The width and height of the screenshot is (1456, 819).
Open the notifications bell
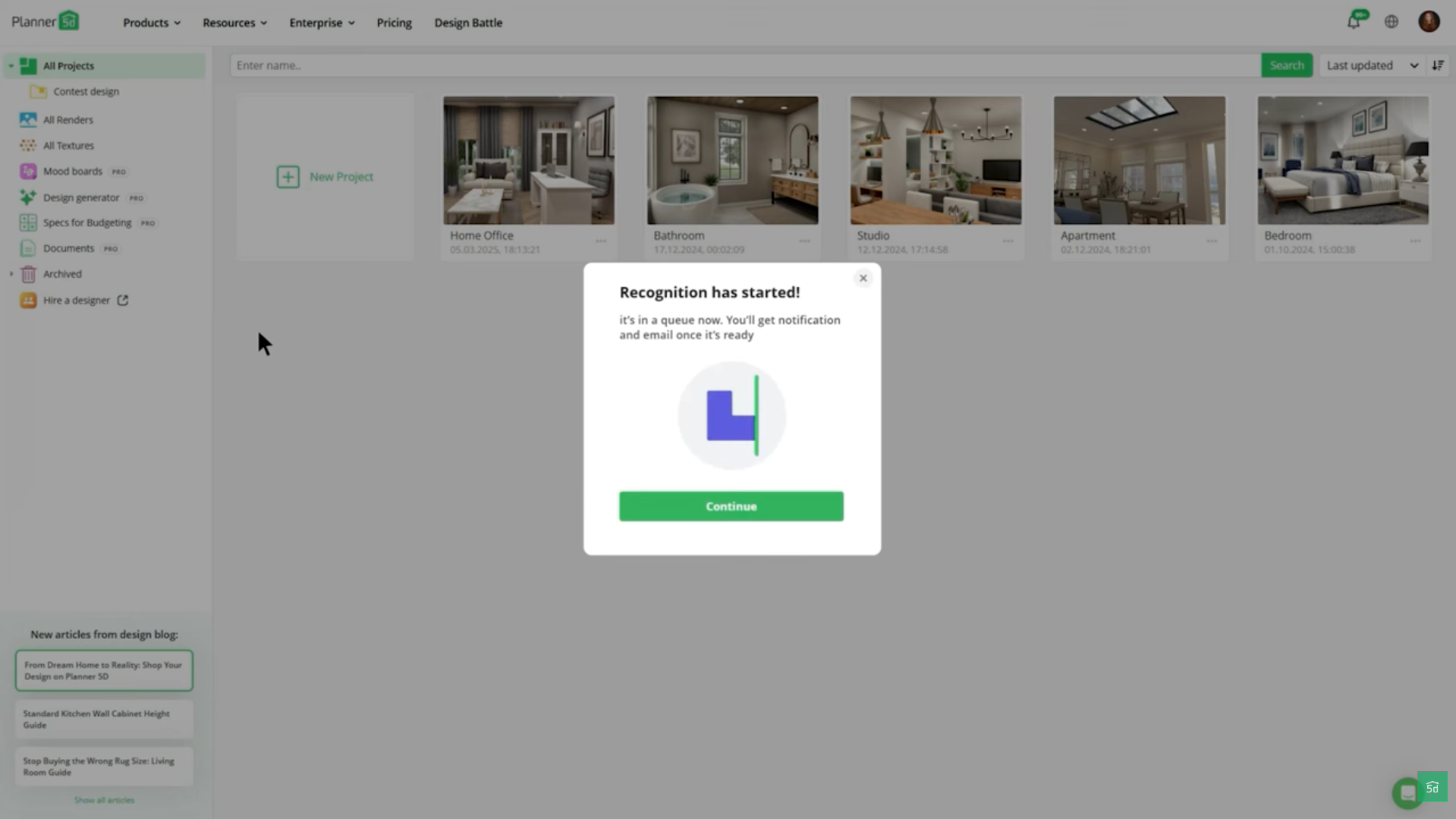tap(1354, 21)
